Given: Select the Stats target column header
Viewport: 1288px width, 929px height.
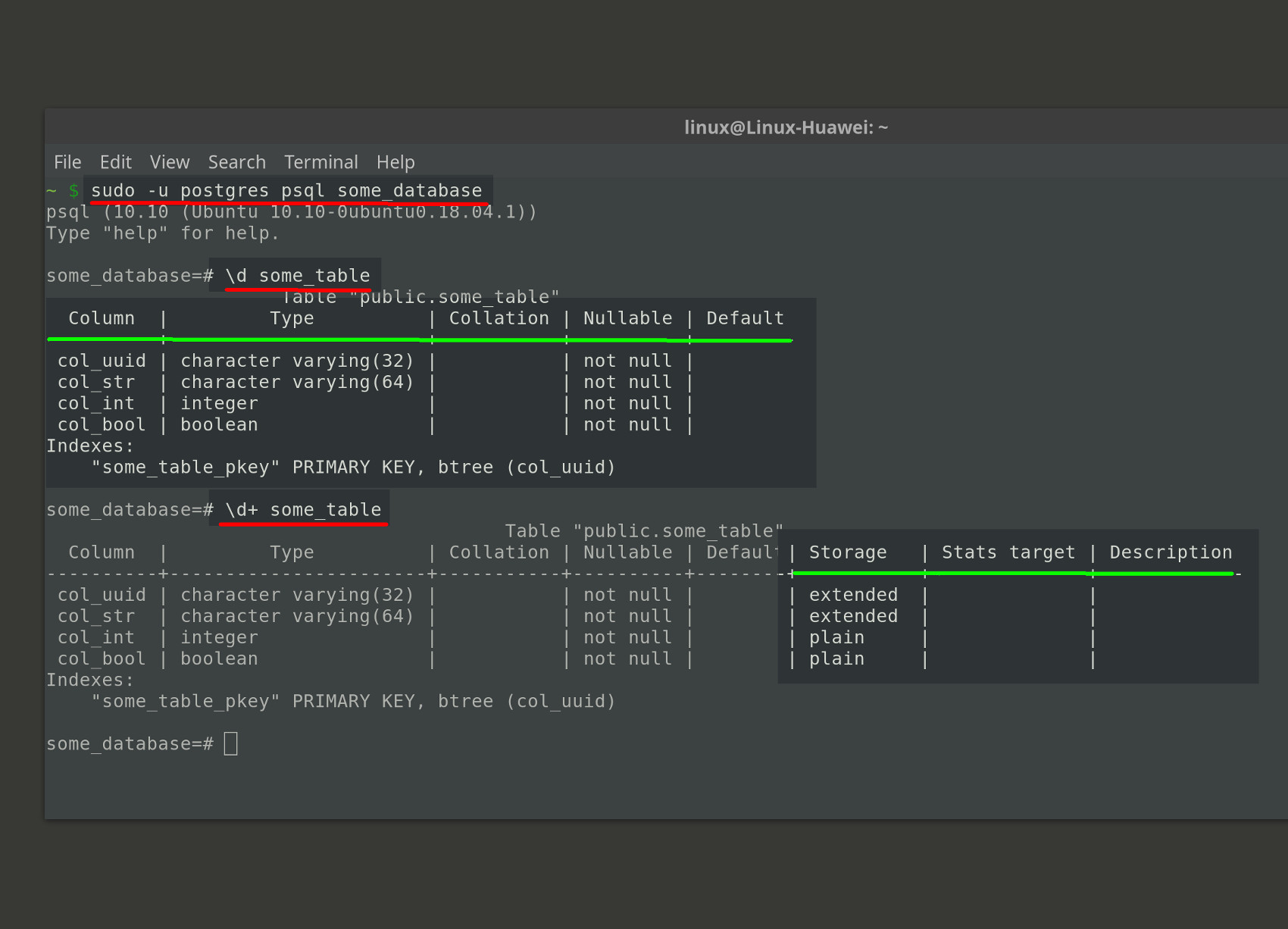Looking at the screenshot, I should click(1008, 552).
